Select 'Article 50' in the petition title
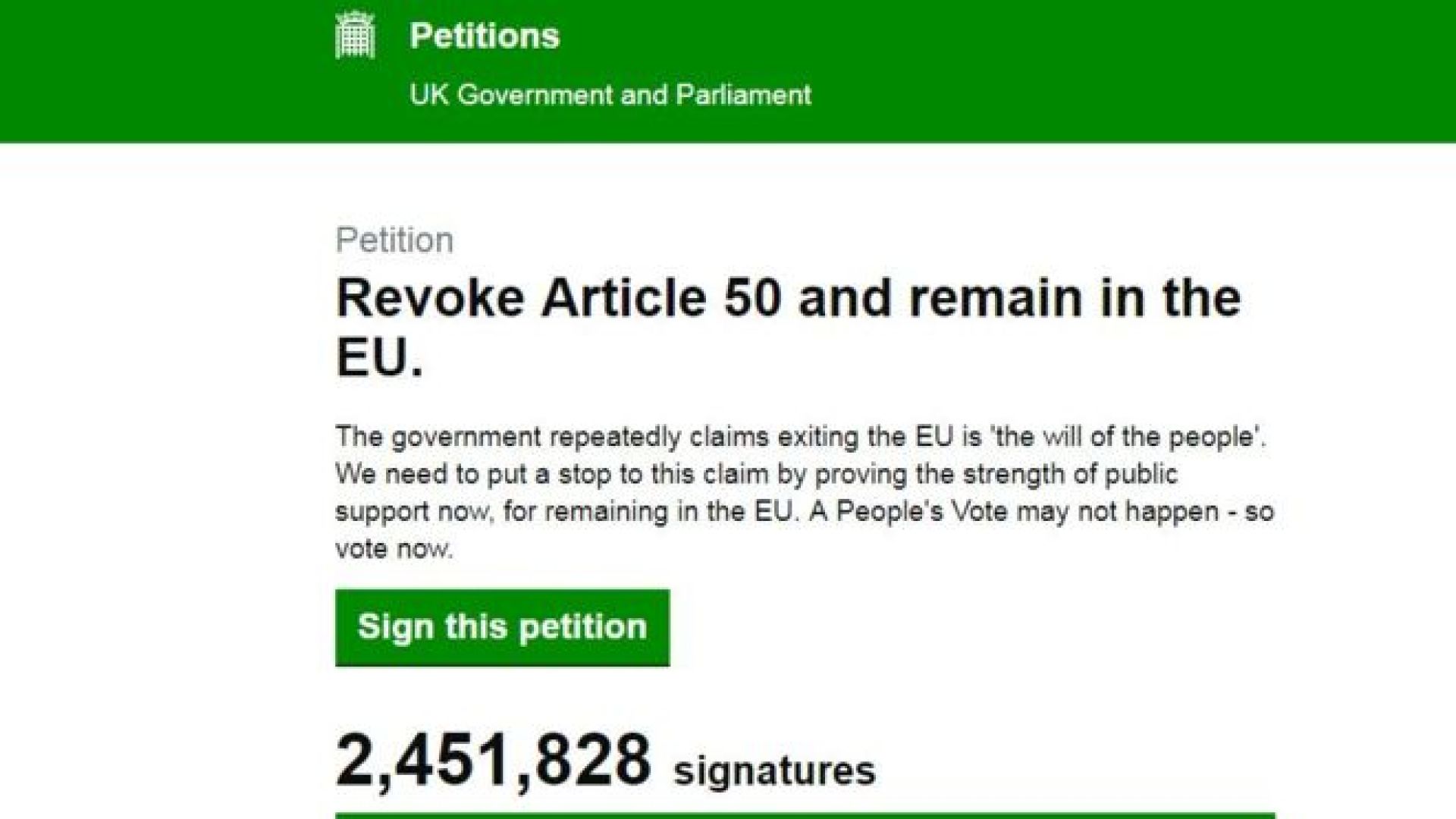The image size is (1456, 819). [661, 298]
